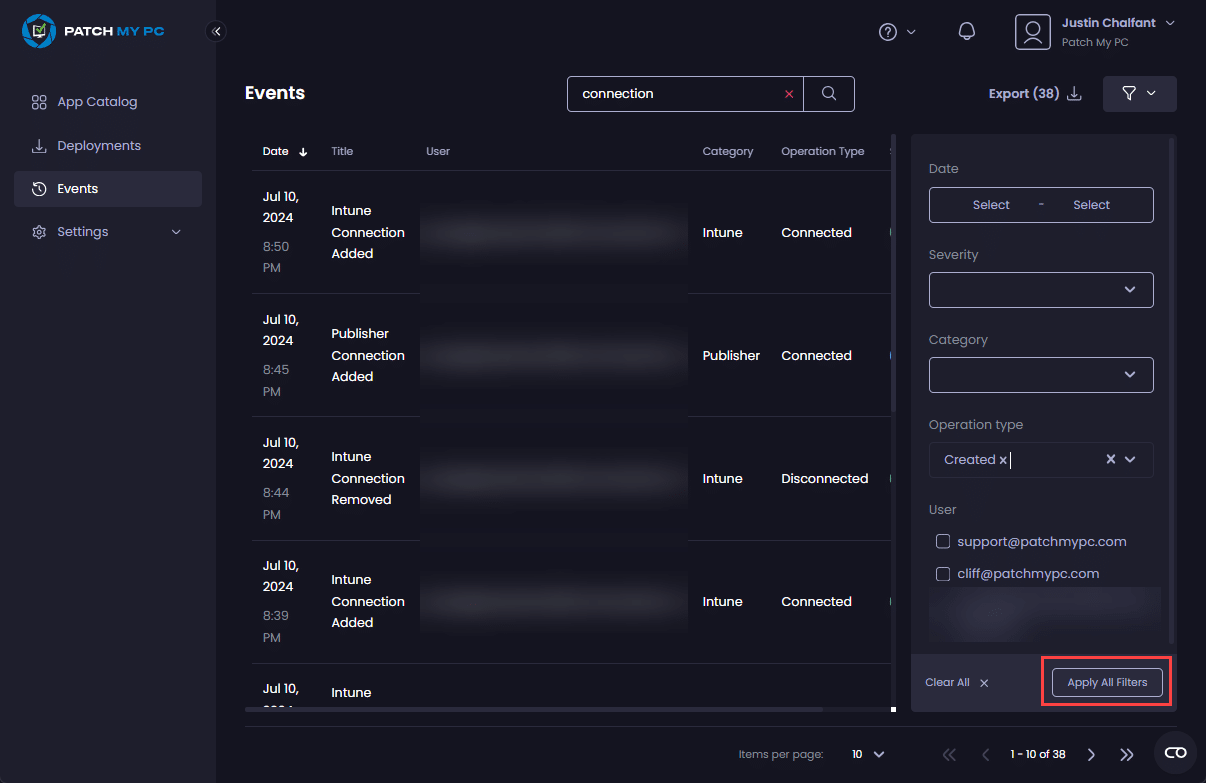Open the Severity dropdown

(x=1041, y=290)
